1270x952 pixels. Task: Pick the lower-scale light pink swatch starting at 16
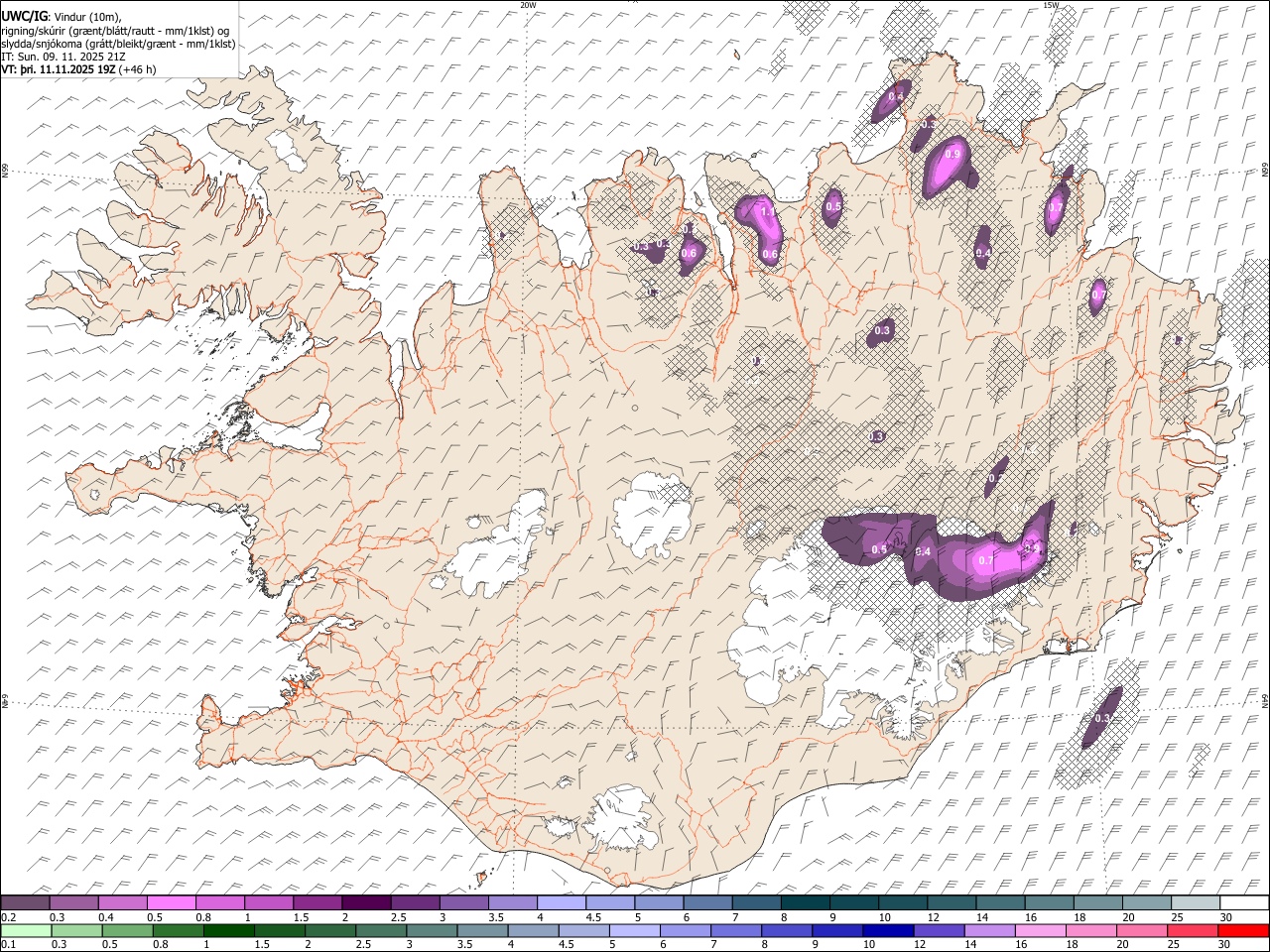(1040, 930)
